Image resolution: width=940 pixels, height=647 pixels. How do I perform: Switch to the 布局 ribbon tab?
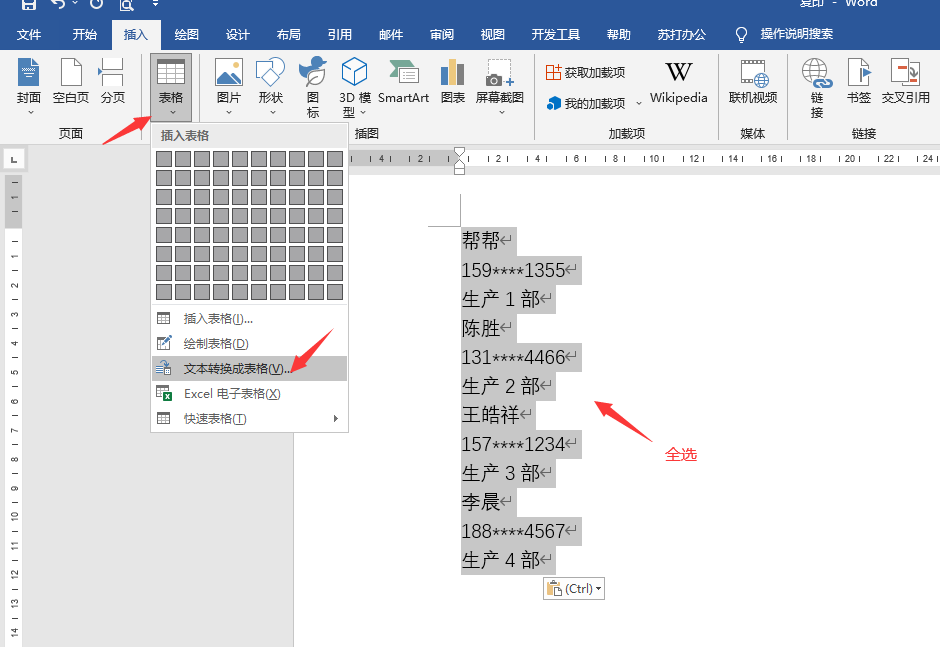[x=288, y=35]
